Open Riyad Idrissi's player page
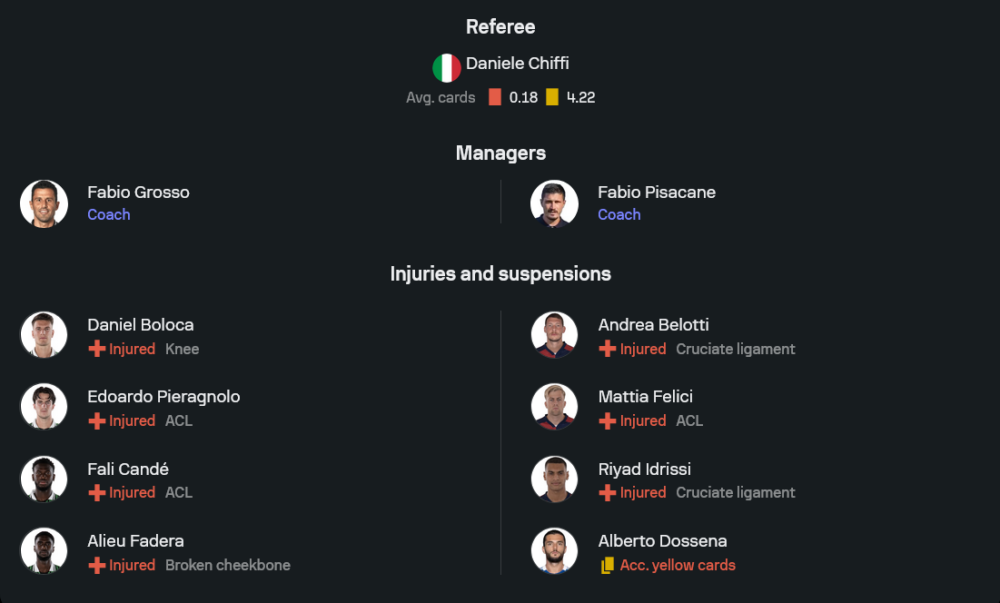Image resolution: width=1000 pixels, height=603 pixels. [644, 469]
